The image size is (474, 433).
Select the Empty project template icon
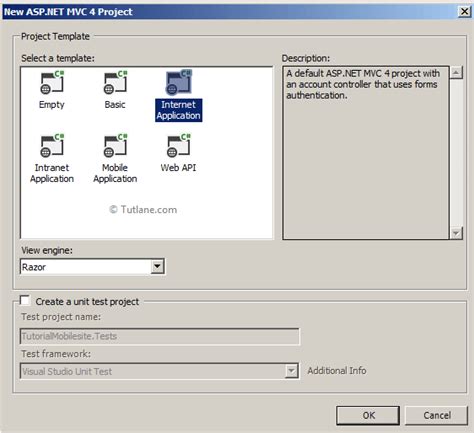click(x=52, y=82)
